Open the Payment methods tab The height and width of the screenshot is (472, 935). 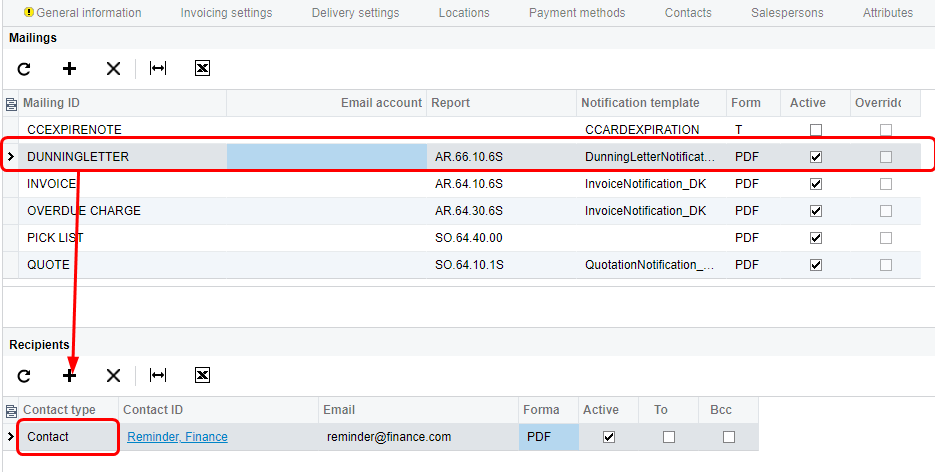coord(577,13)
